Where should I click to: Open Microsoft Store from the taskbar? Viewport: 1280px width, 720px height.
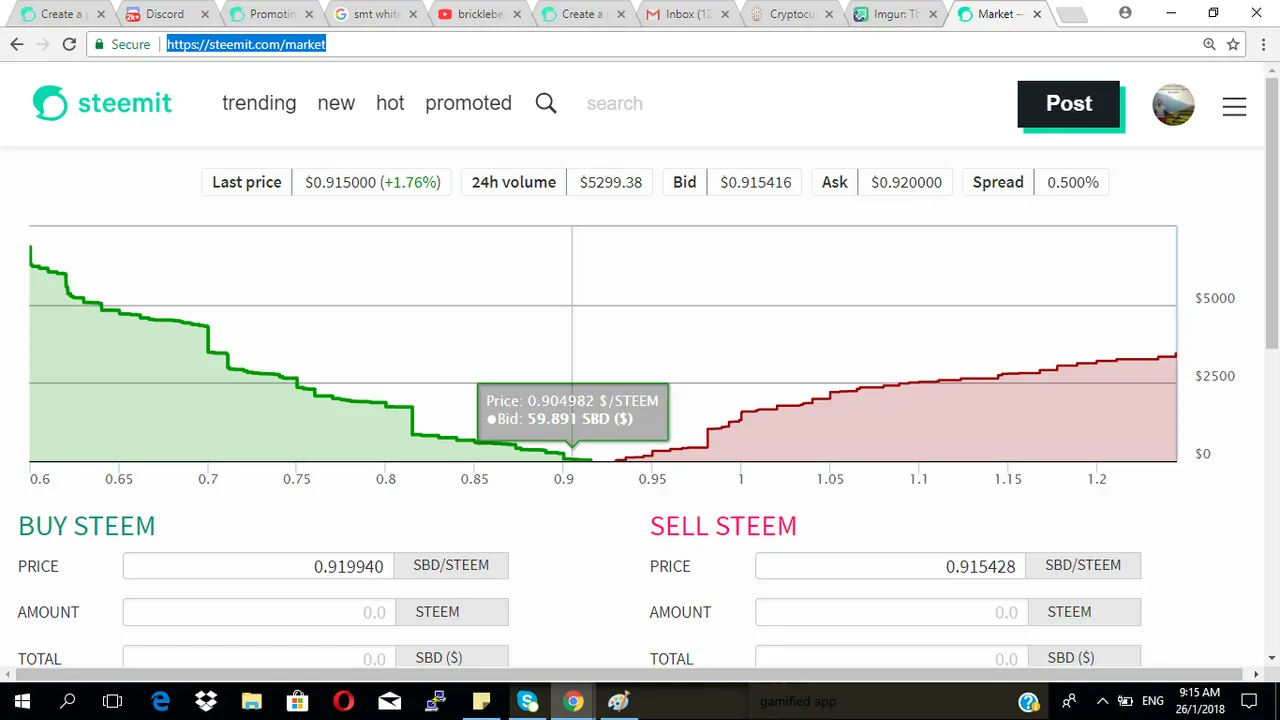pyautogui.click(x=297, y=701)
